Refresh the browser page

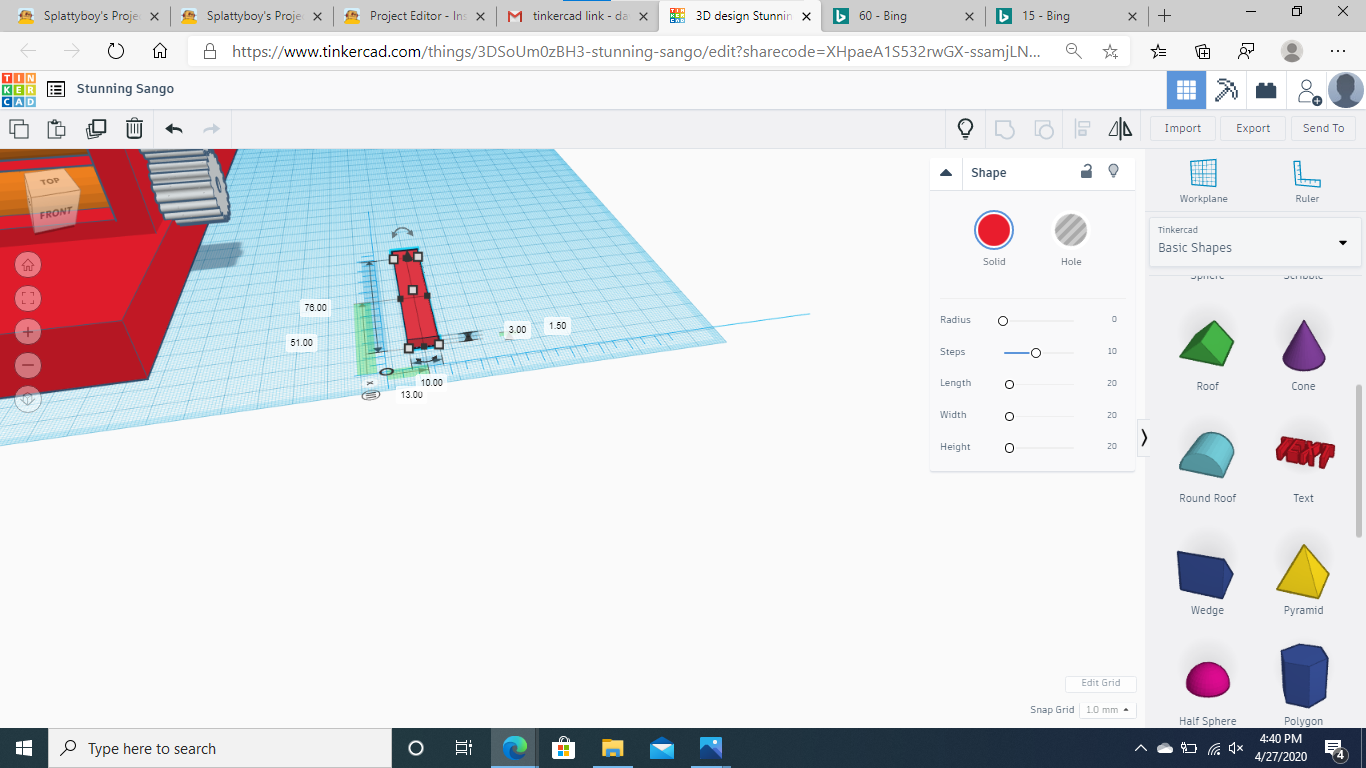coord(116,51)
